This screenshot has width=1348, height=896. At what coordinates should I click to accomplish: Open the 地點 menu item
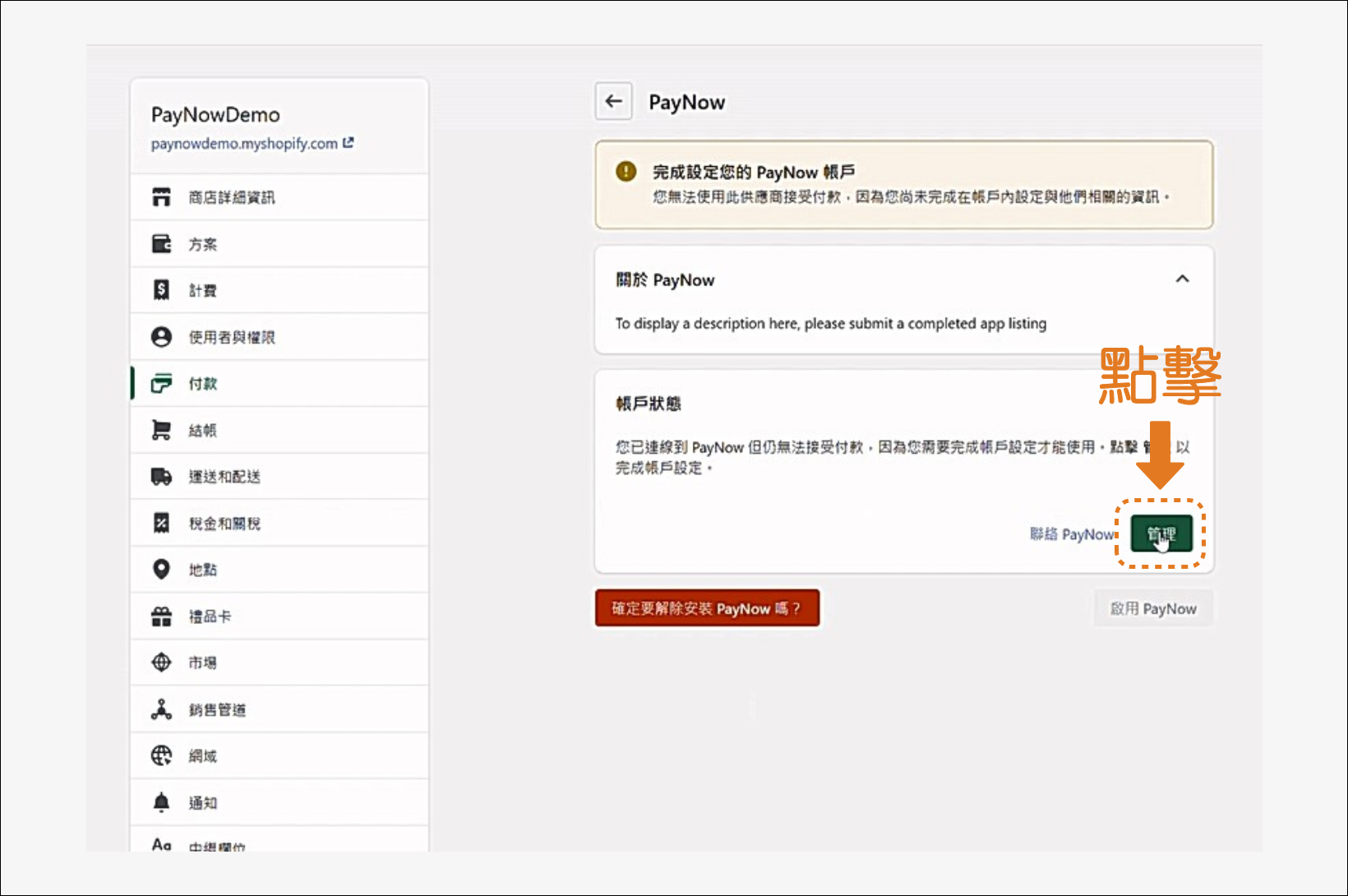(279, 570)
